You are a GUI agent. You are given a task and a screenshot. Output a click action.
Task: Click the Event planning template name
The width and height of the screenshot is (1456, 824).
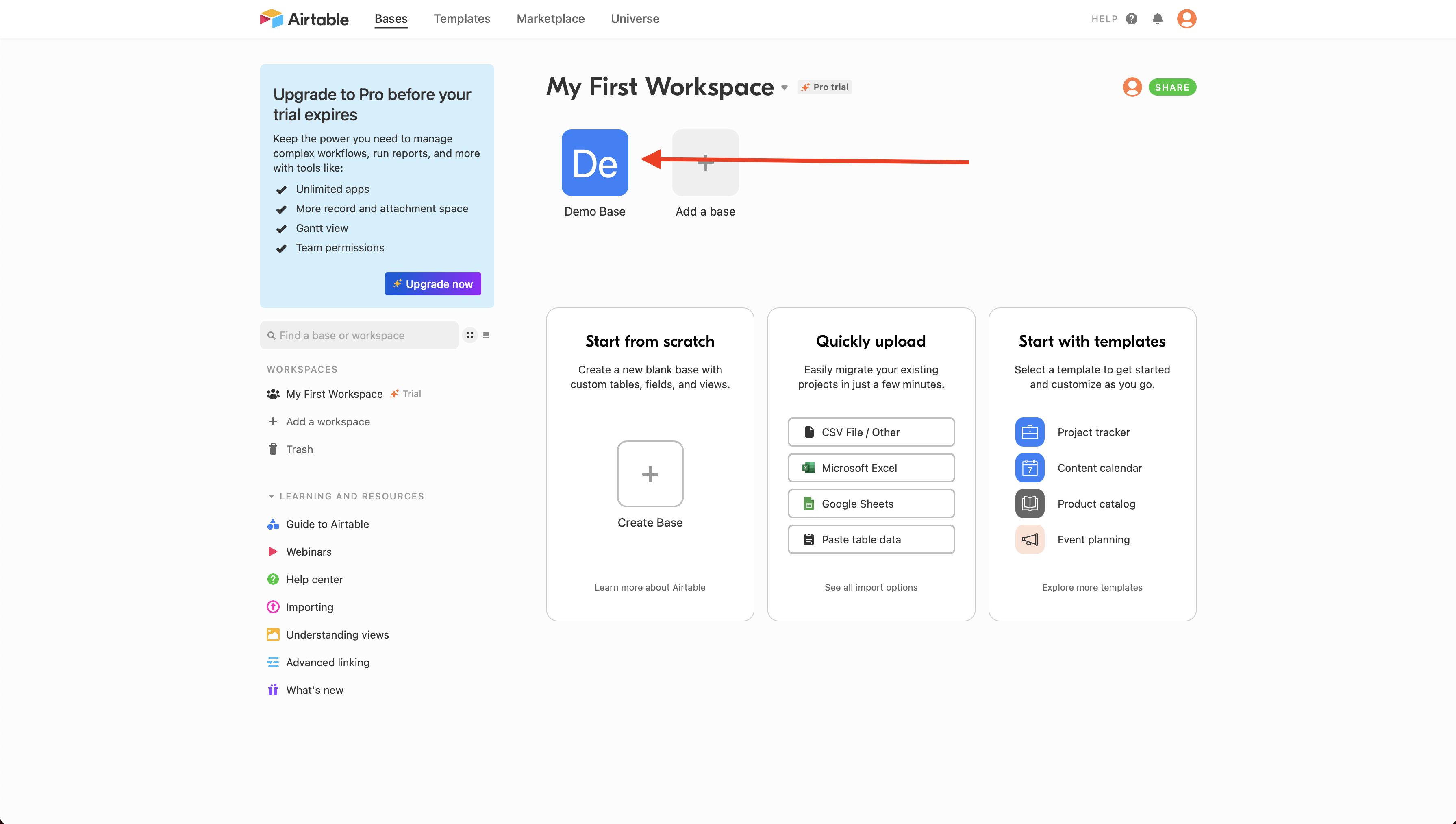[1093, 540]
